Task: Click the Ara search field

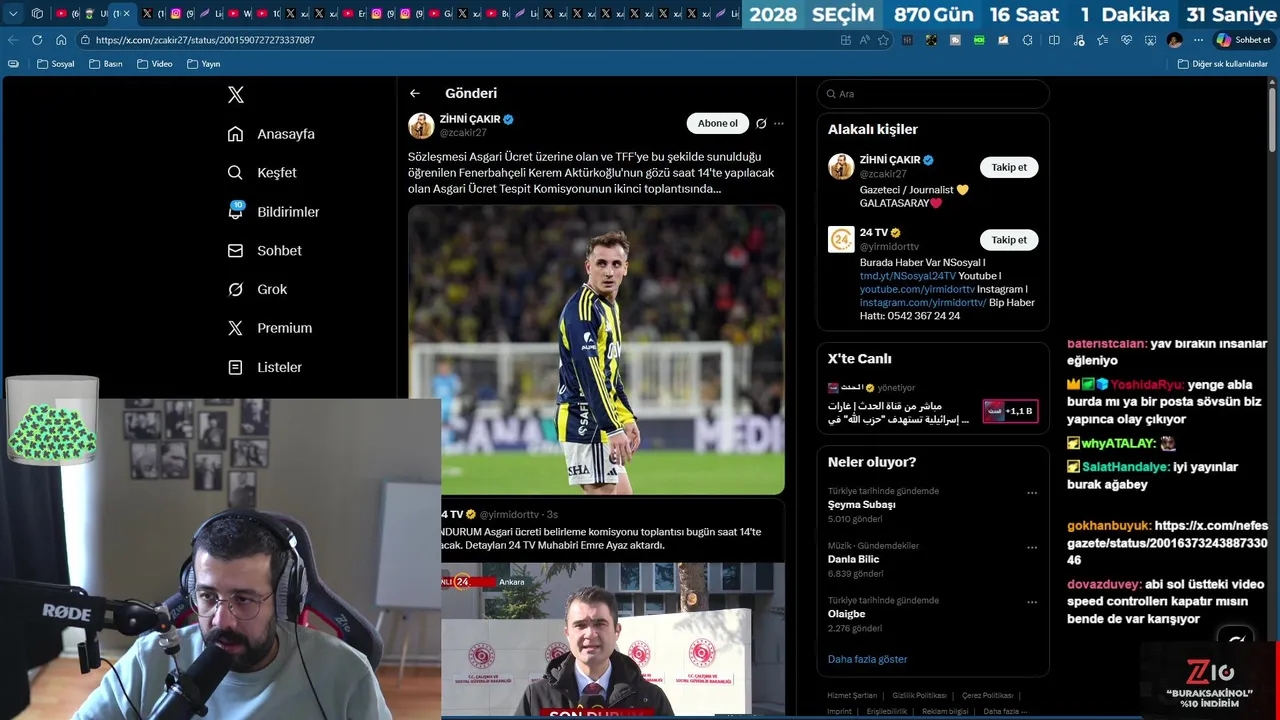Action: (933, 94)
